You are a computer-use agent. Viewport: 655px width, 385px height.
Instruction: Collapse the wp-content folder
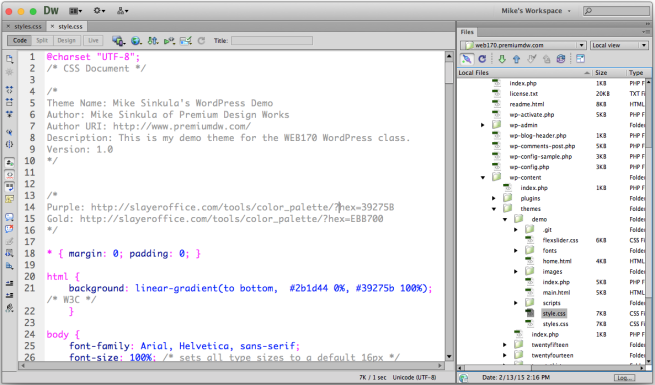483,177
